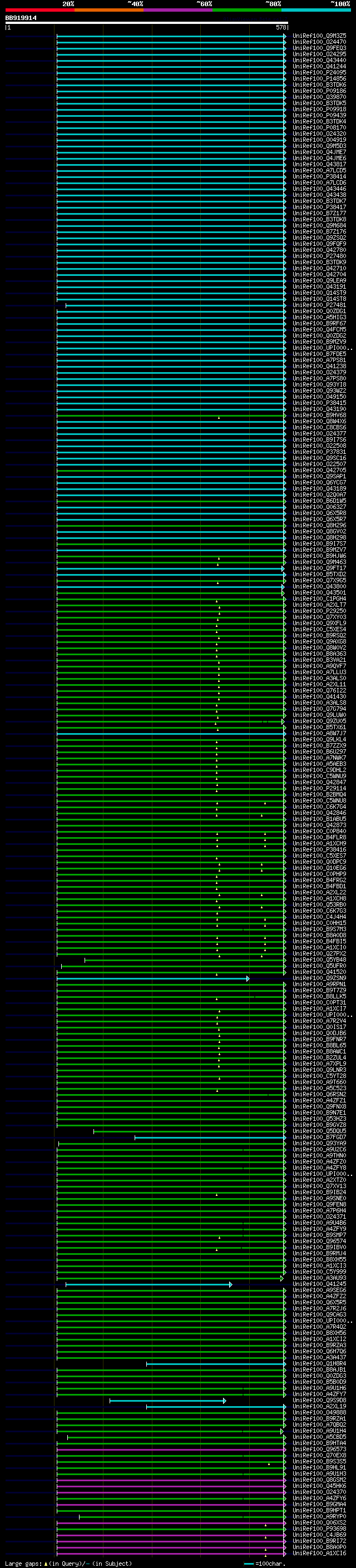Select hit label UniRef100_B4FRG2
Screen dimensions: 356x1568
coord(319,880)
